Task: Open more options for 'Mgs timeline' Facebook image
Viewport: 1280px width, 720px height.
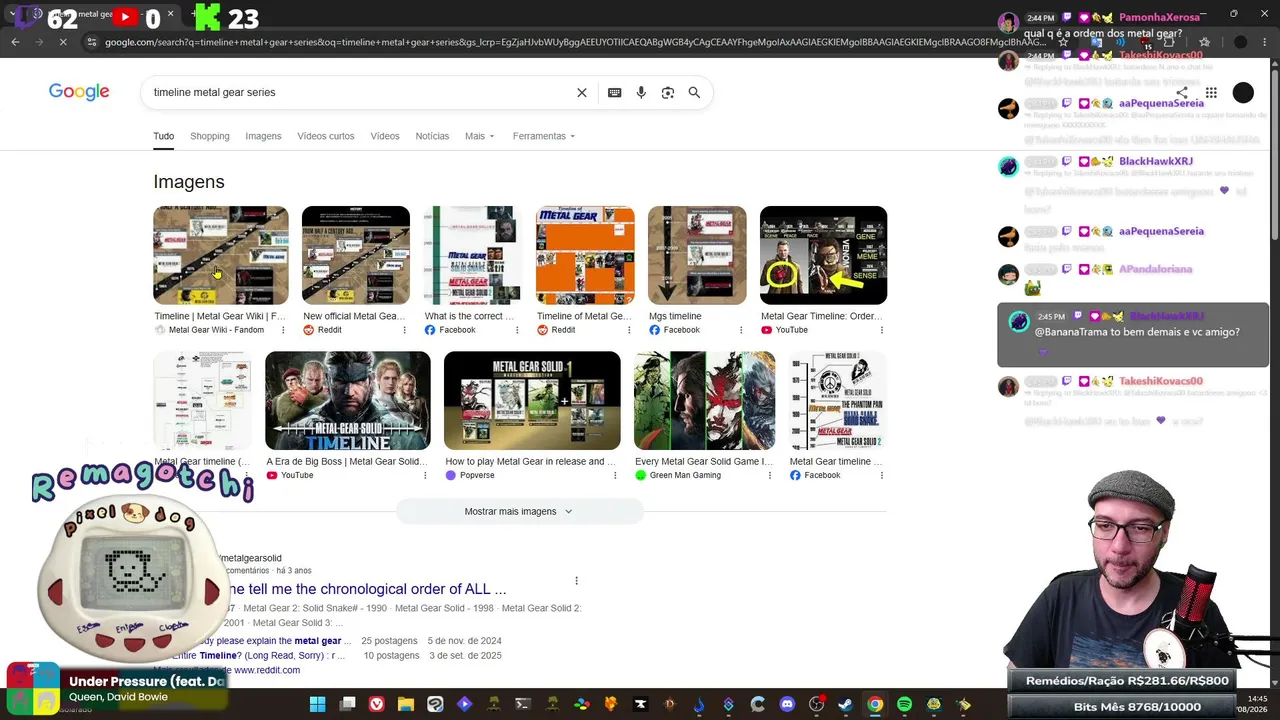Action: (741, 330)
